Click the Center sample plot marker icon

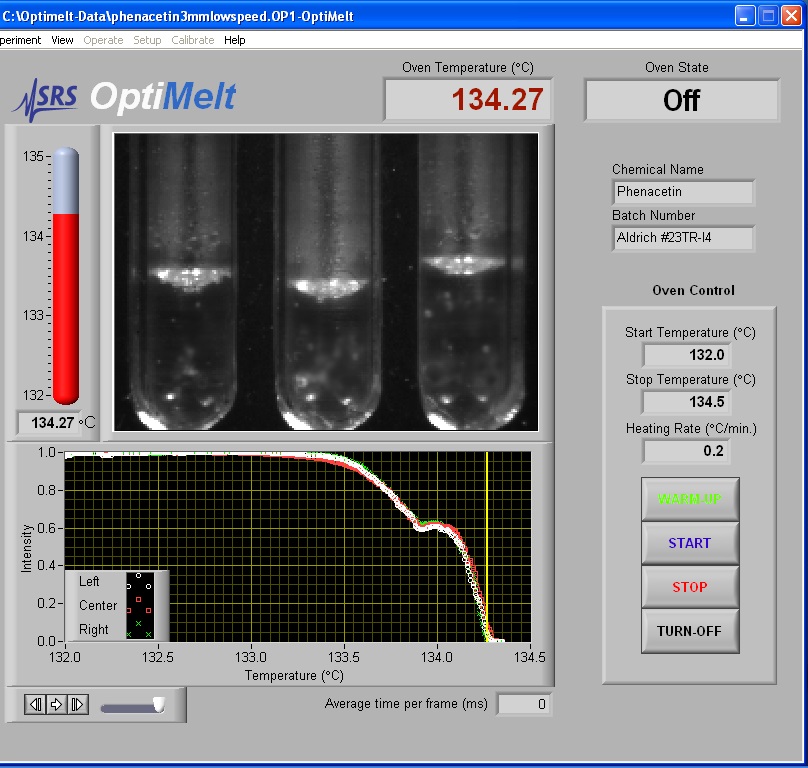139,605
